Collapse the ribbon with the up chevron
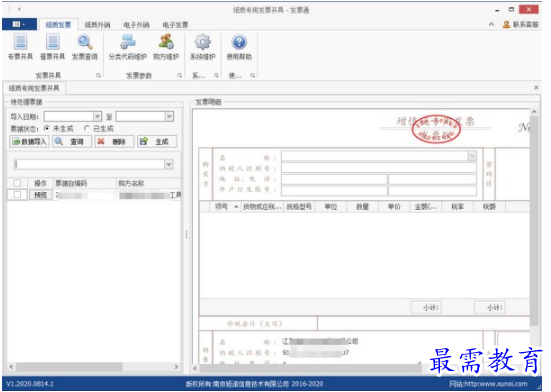Image resolution: width=551 pixels, height=392 pixels. pos(491,25)
